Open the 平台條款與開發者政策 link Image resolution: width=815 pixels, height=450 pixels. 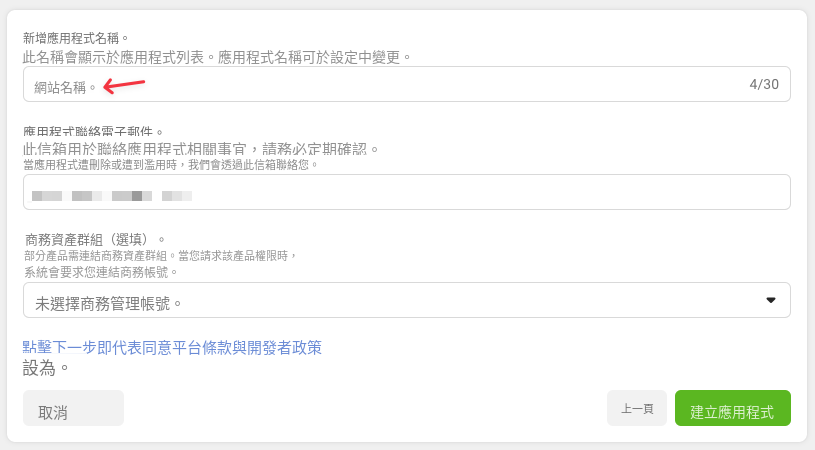(x=172, y=348)
